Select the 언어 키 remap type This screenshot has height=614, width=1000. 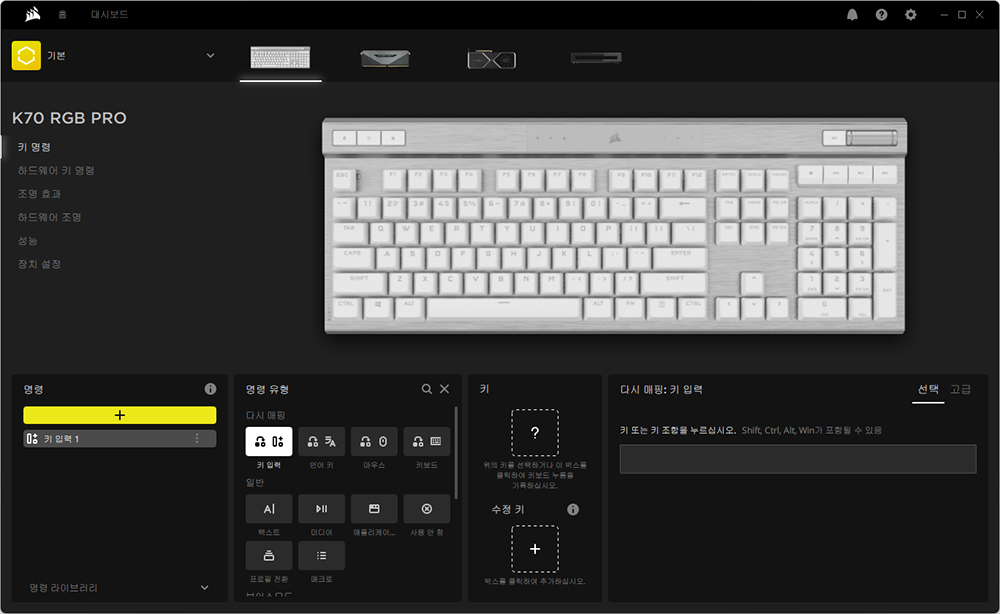pos(321,441)
